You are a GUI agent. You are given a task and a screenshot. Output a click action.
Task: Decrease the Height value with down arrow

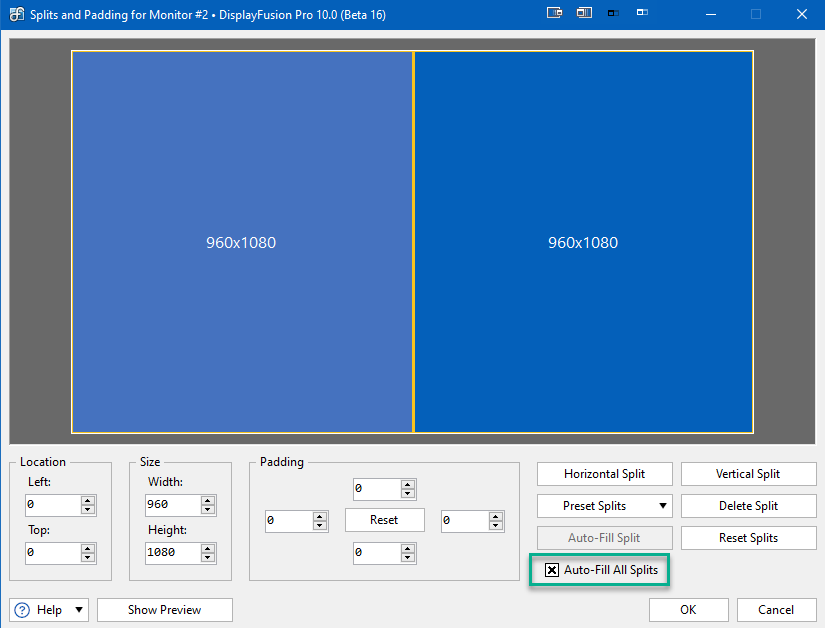click(208, 558)
